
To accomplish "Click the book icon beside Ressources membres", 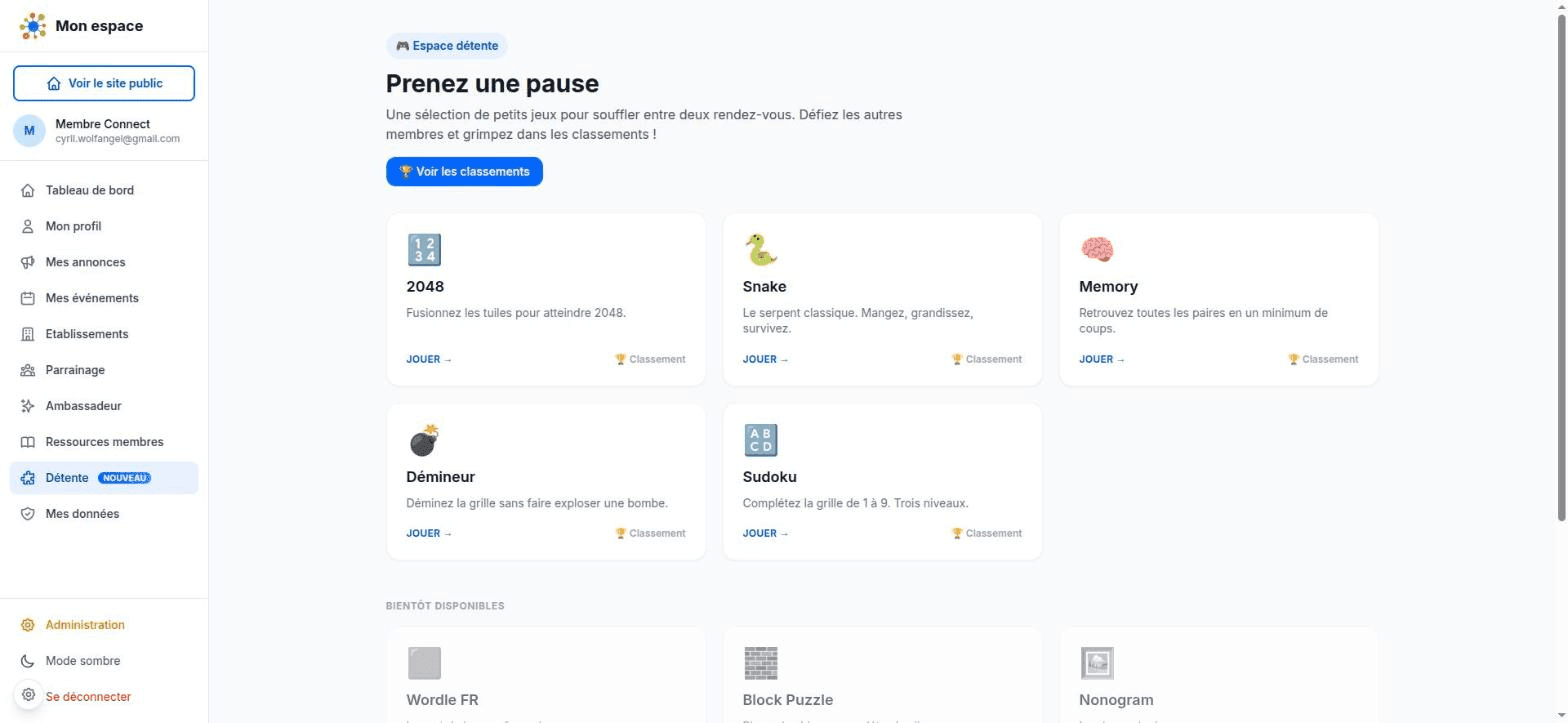I will pos(28,442).
